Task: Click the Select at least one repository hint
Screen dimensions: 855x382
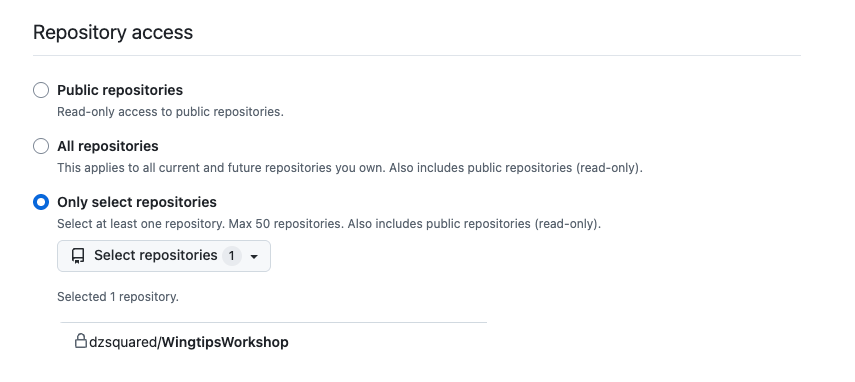Action: point(141,224)
